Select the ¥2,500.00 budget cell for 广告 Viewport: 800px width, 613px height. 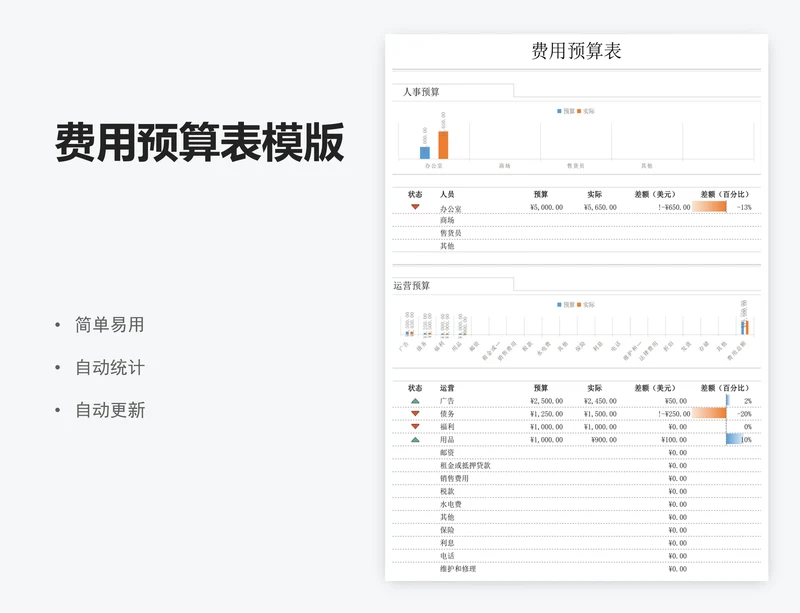pos(546,401)
